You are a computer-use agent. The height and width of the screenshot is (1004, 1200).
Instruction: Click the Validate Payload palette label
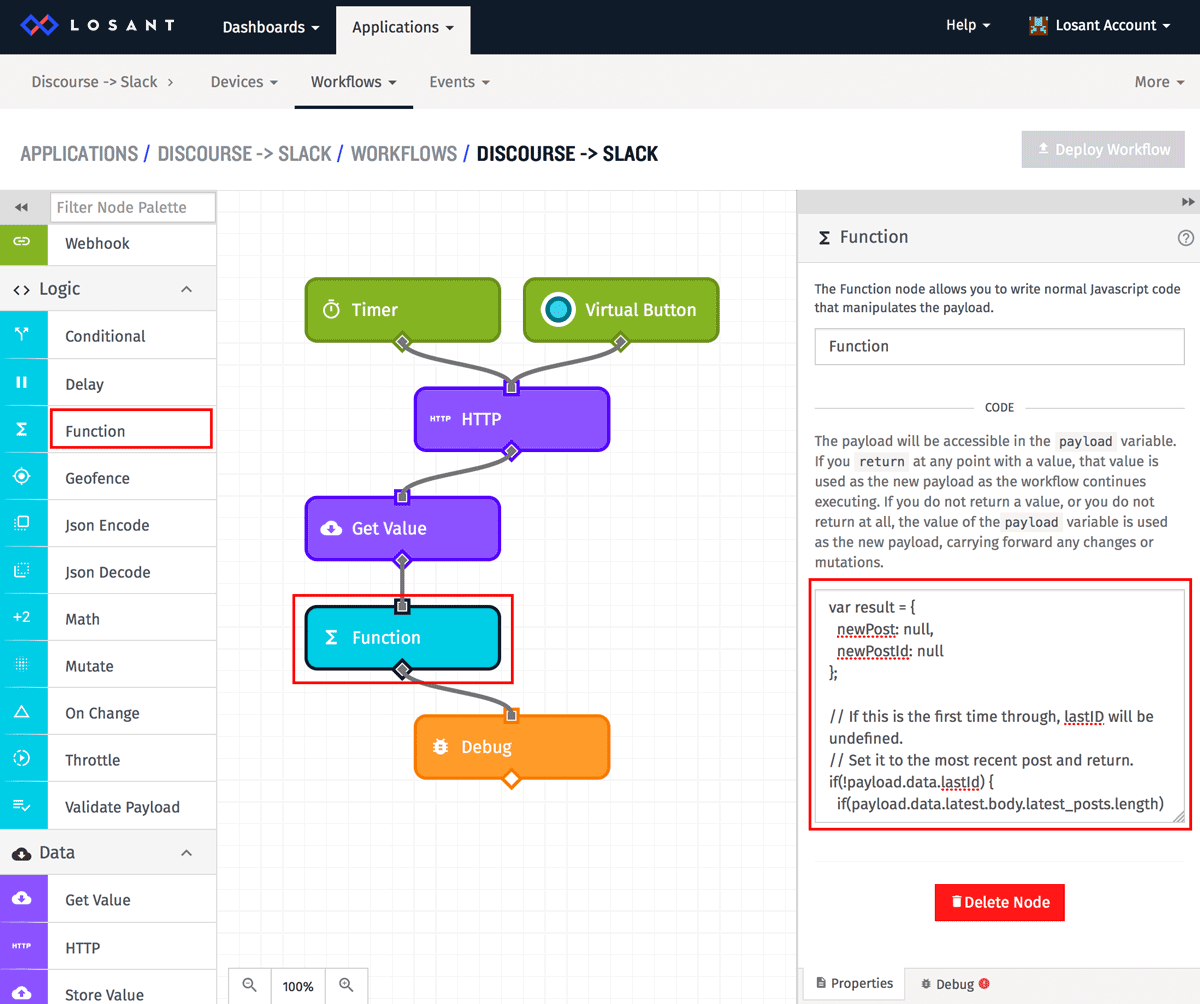point(122,807)
